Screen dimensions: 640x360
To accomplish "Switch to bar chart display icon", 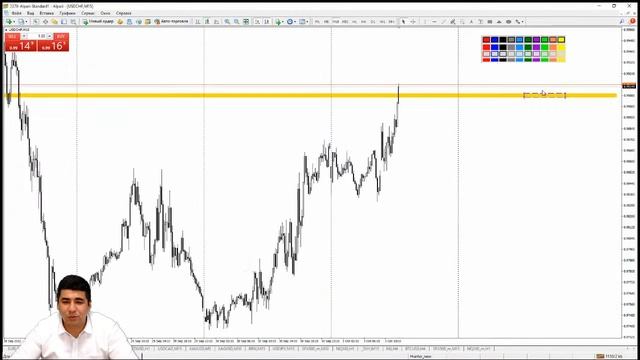I will [198, 22].
